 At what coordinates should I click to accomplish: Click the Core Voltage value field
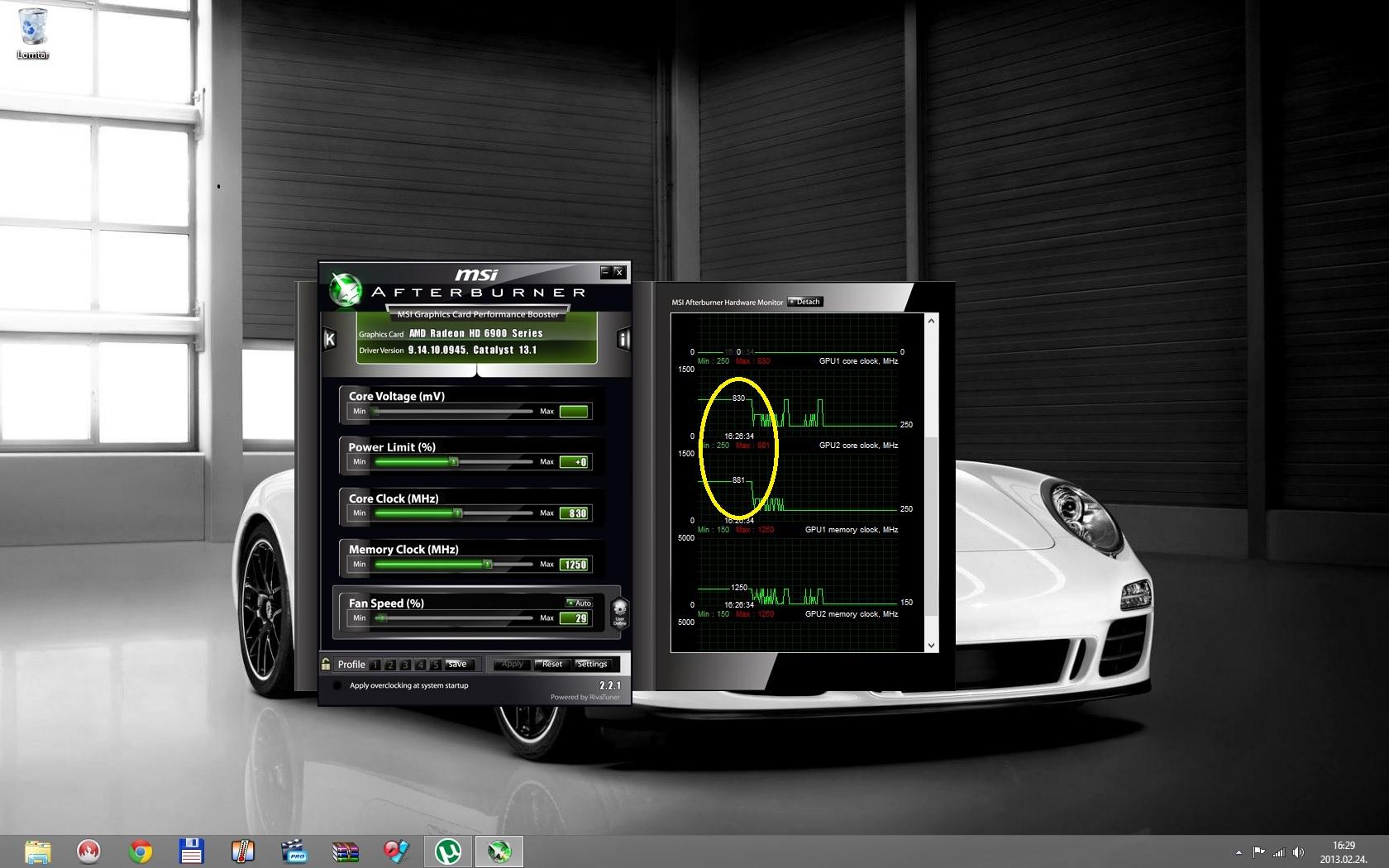point(574,411)
